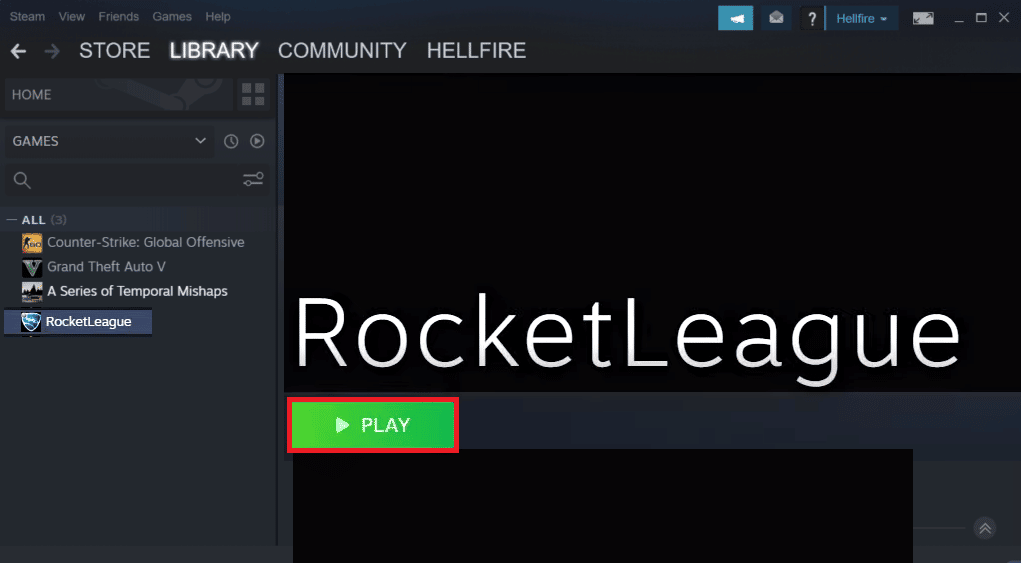Click the forward navigation arrow

pos(52,51)
